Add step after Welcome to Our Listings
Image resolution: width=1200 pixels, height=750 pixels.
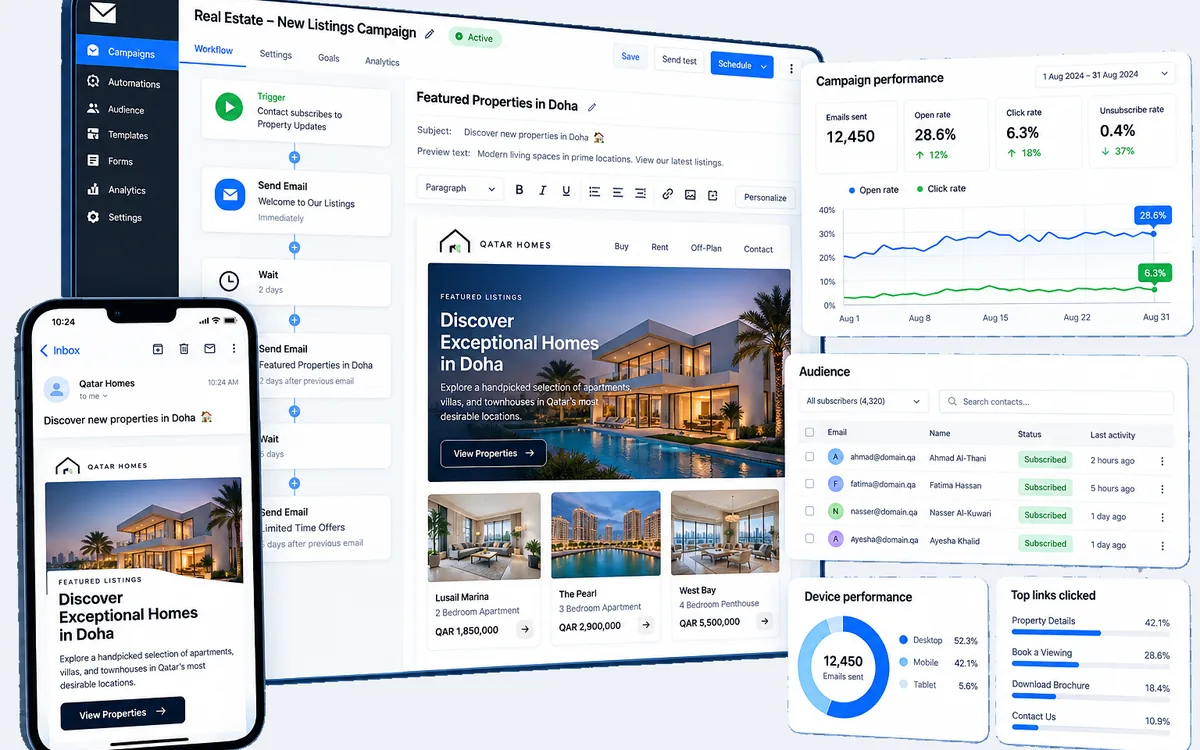tap(294, 246)
